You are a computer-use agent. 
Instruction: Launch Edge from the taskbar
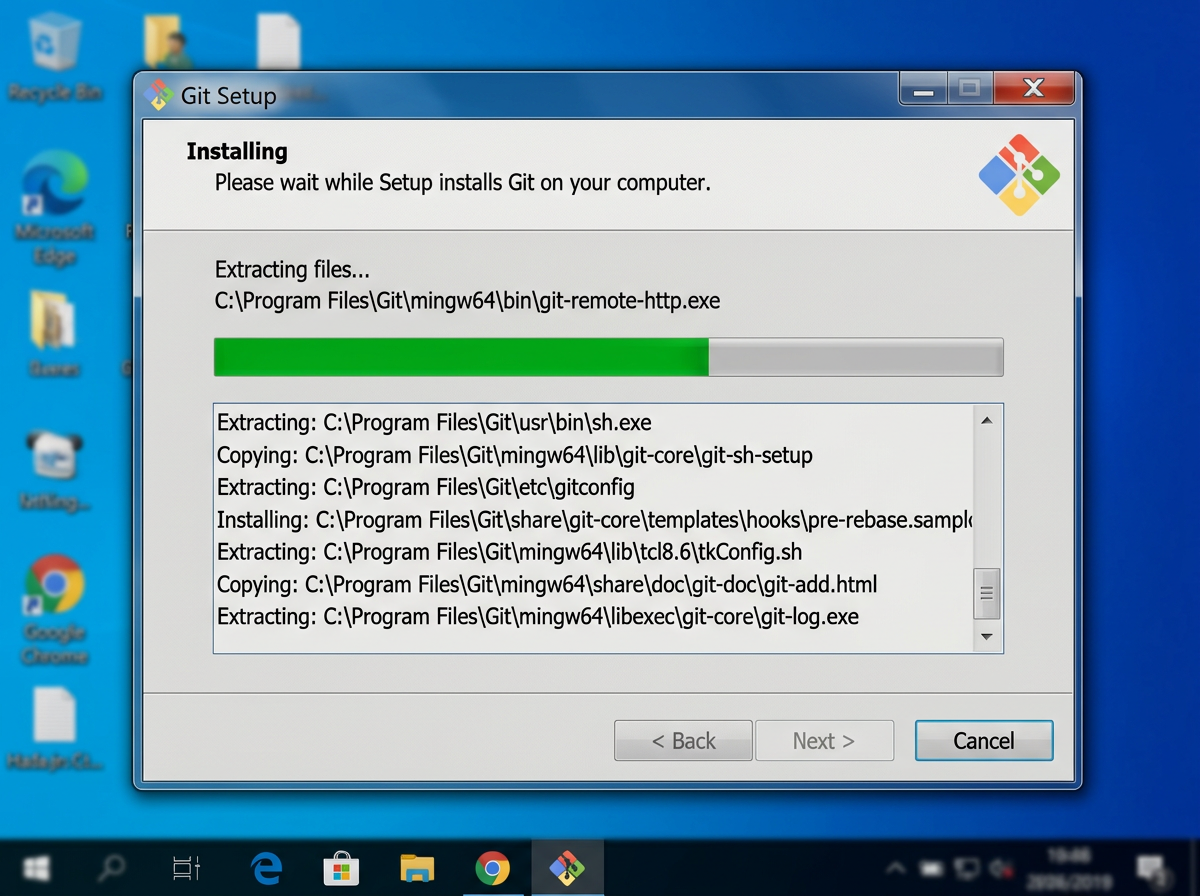pyautogui.click(x=266, y=868)
